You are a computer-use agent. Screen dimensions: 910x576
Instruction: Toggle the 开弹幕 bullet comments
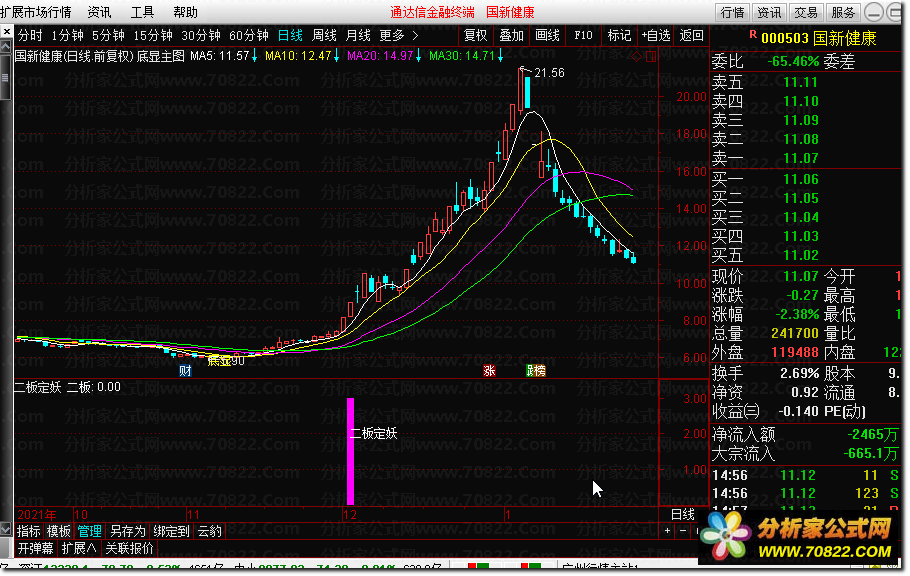point(35,549)
